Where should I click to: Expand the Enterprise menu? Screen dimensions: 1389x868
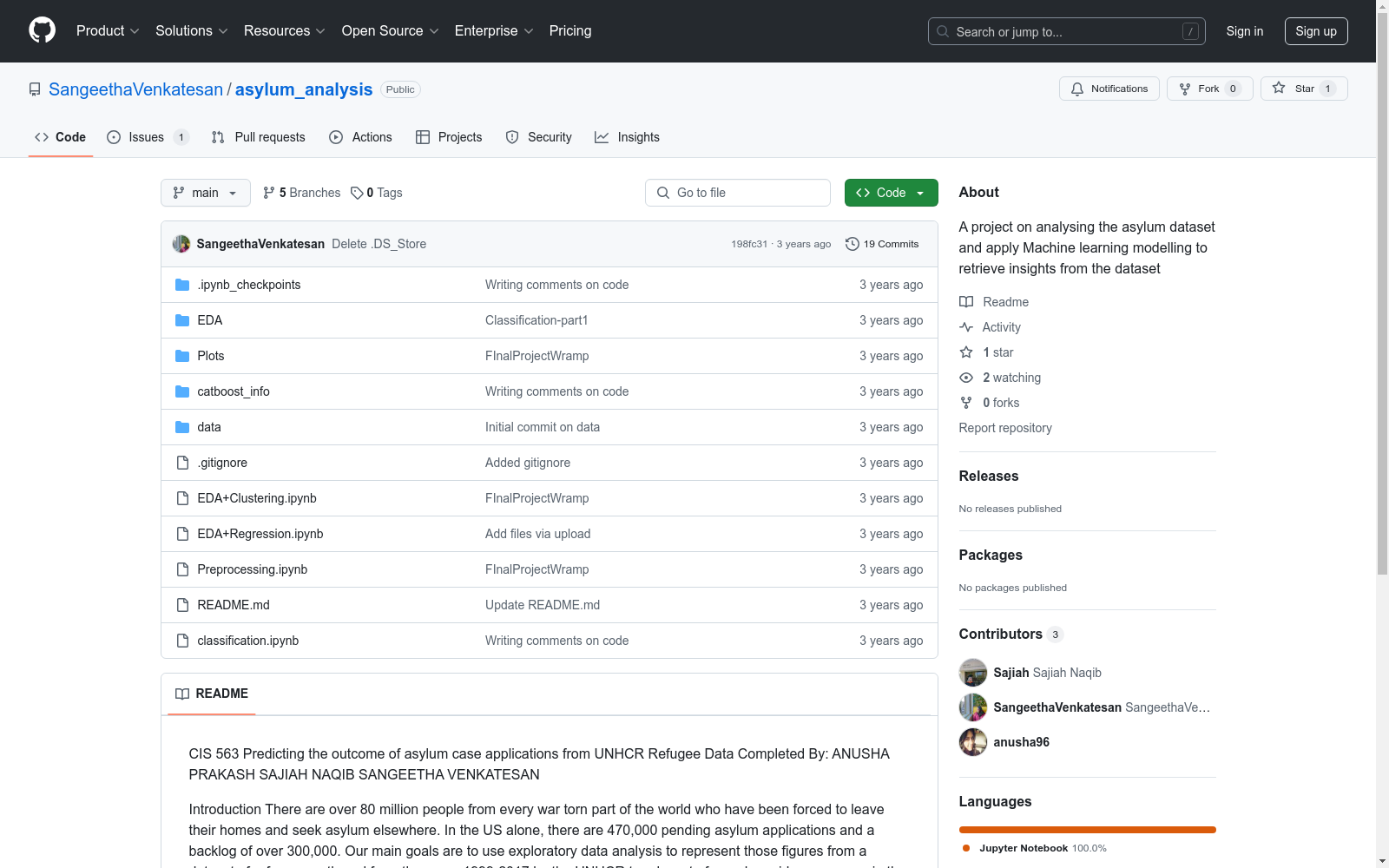(x=493, y=30)
